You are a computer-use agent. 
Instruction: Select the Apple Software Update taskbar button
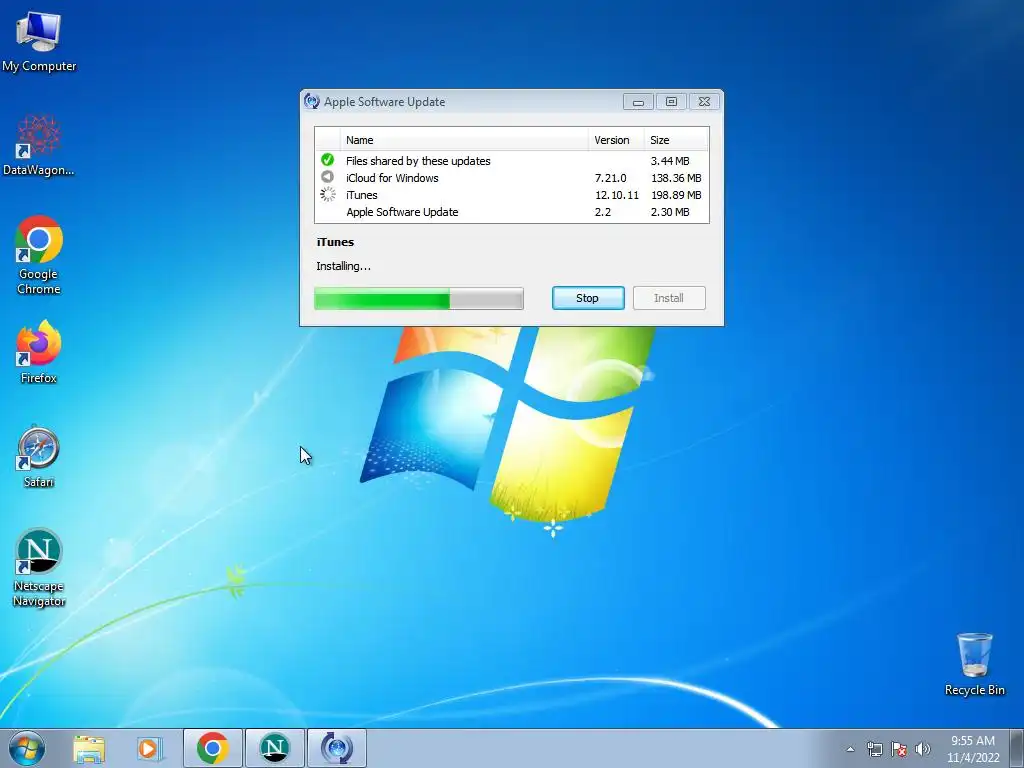336,748
